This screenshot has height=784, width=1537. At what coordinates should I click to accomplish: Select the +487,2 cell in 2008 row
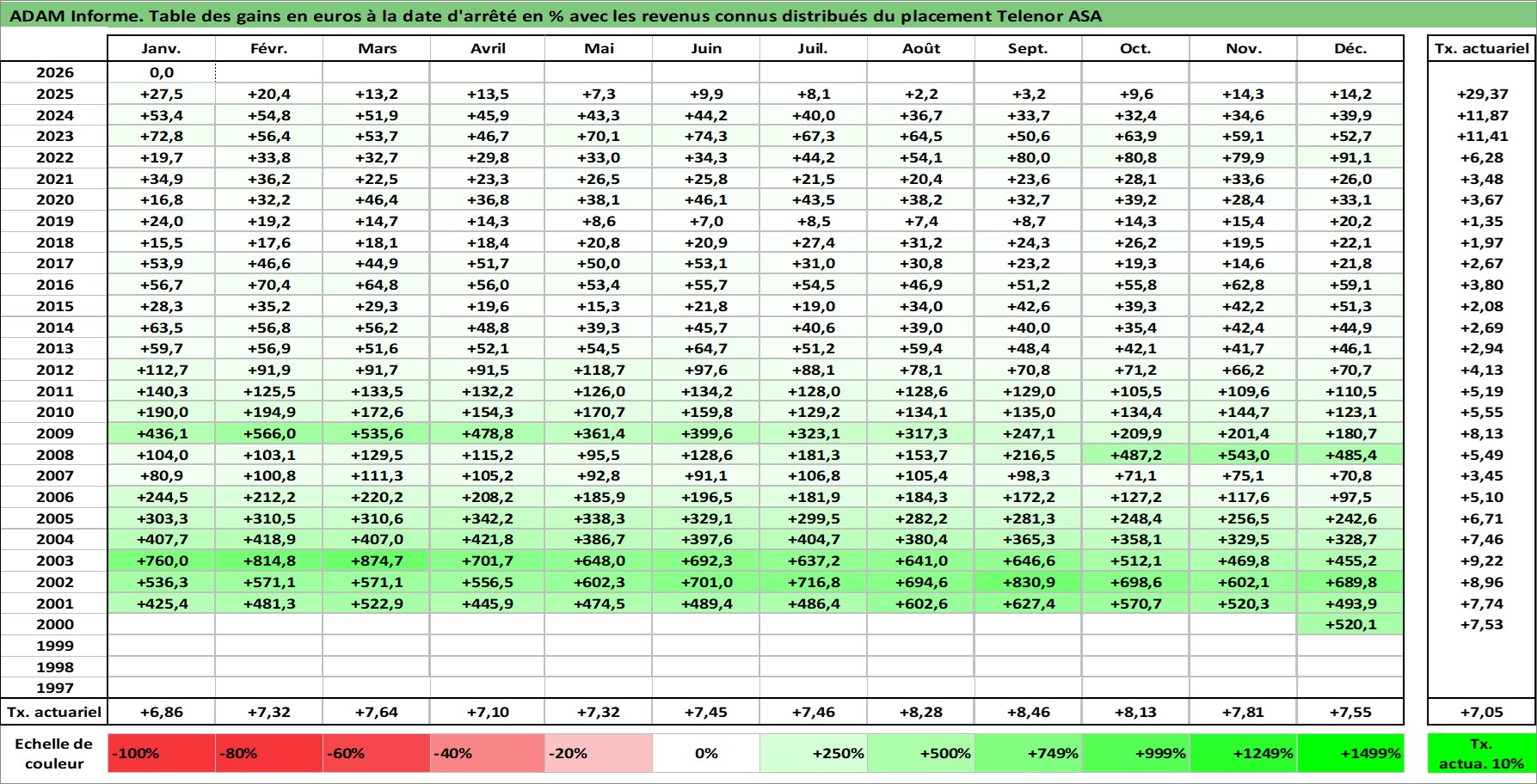tap(1136, 456)
